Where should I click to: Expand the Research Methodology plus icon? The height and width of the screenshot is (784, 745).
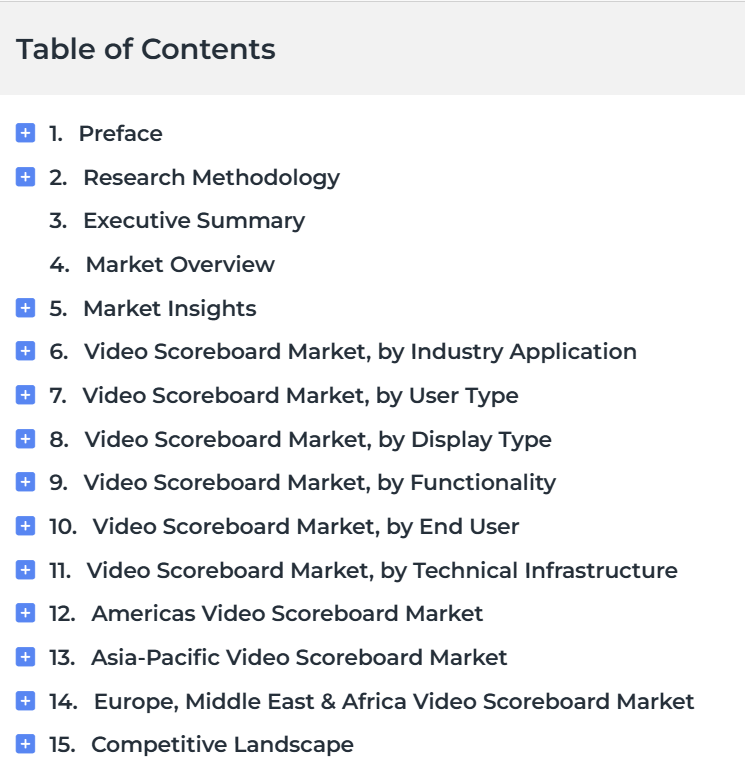click(26, 177)
